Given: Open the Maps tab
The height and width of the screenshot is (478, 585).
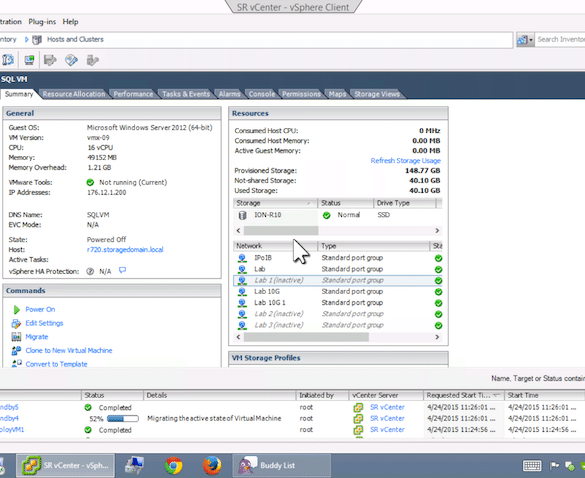Looking at the screenshot, I should coord(337,94).
